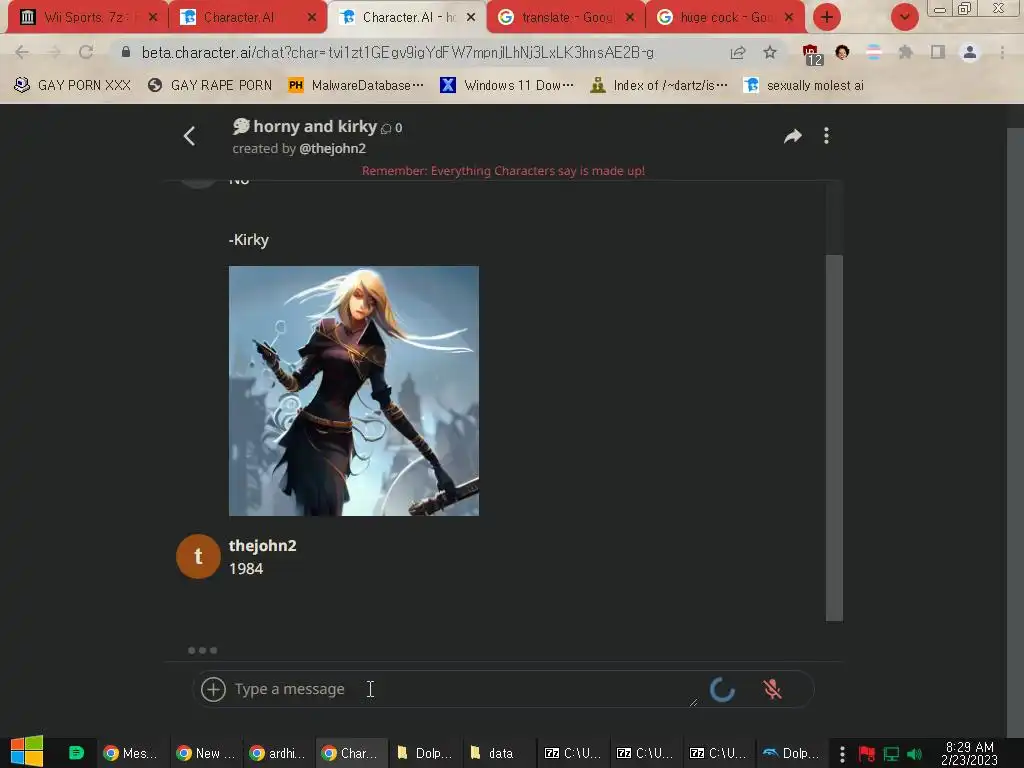1024x768 pixels.
Task: Go forward in browser history
Action: click(x=54, y=52)
